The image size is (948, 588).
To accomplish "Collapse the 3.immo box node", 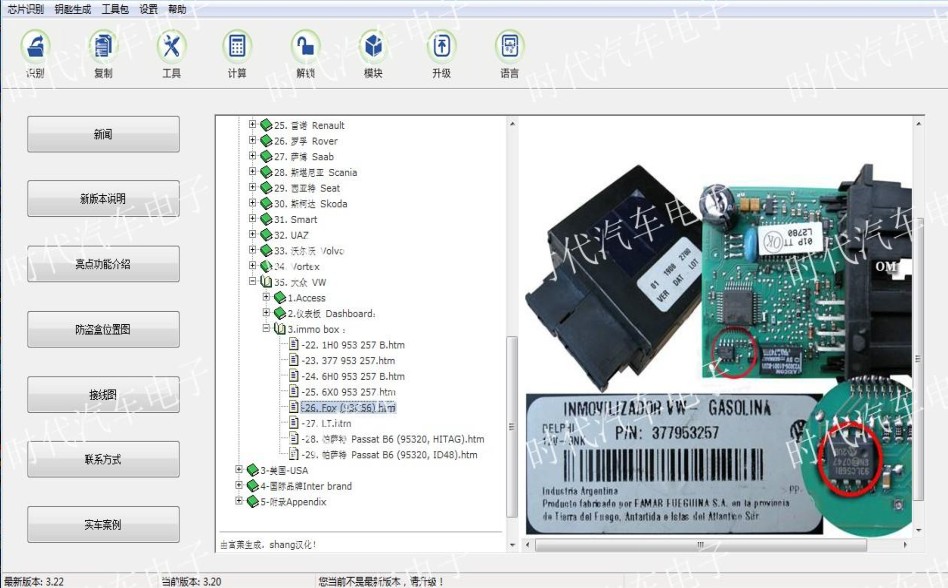I will point(266,328).
